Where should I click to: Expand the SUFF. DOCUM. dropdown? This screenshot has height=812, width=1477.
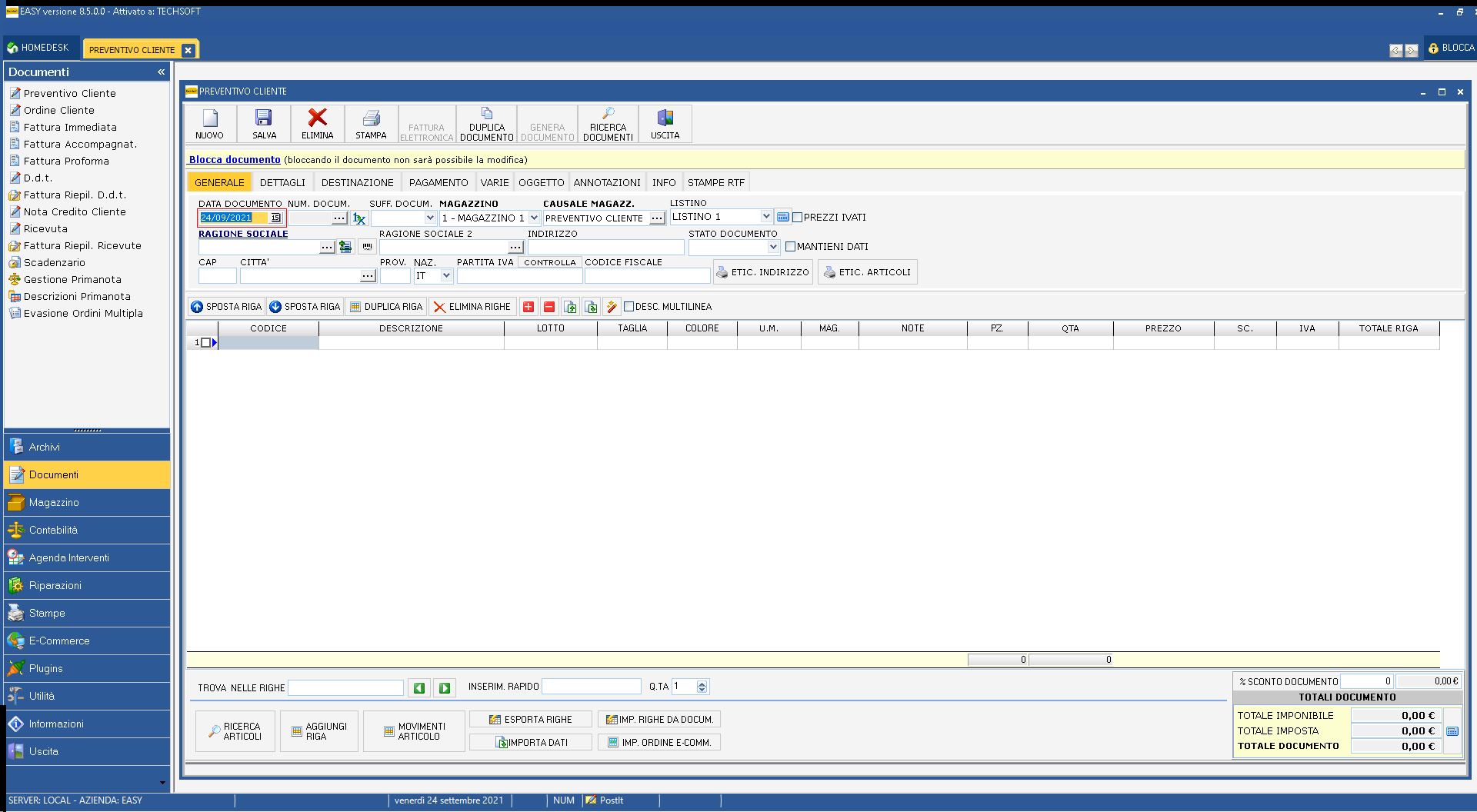coord(430,218)
